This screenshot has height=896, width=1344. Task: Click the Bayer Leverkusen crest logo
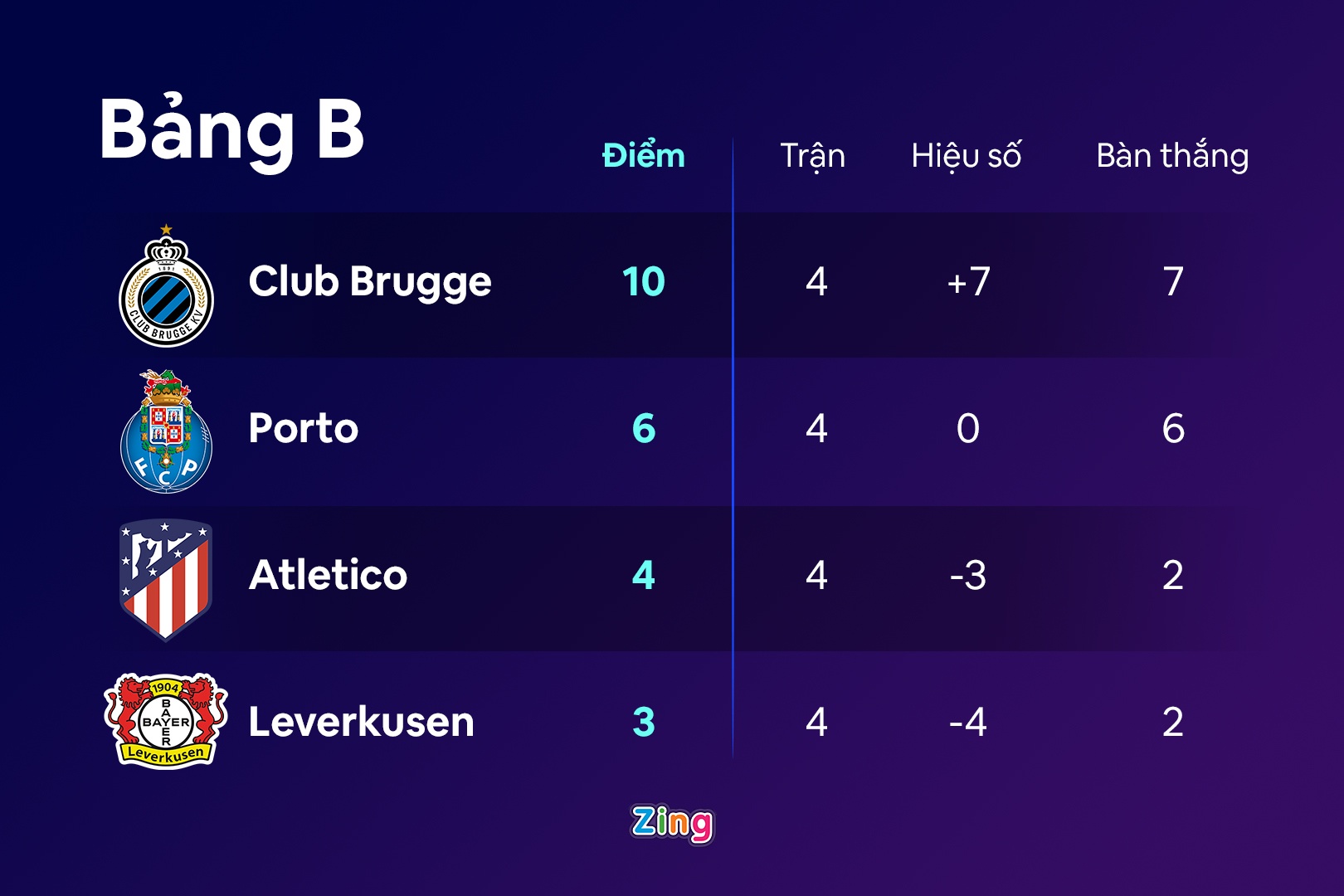166,721
